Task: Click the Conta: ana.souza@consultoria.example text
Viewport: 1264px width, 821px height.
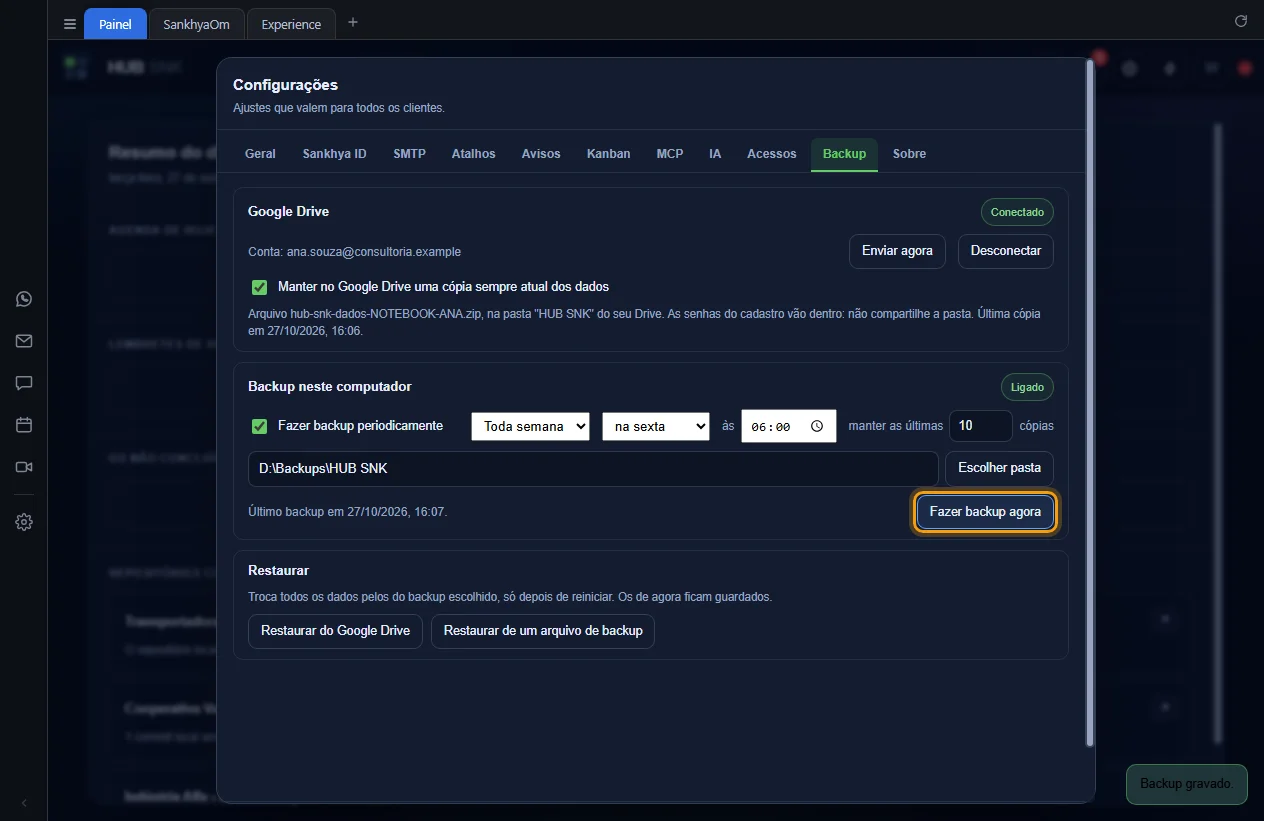Action: (x=354, y=252)
